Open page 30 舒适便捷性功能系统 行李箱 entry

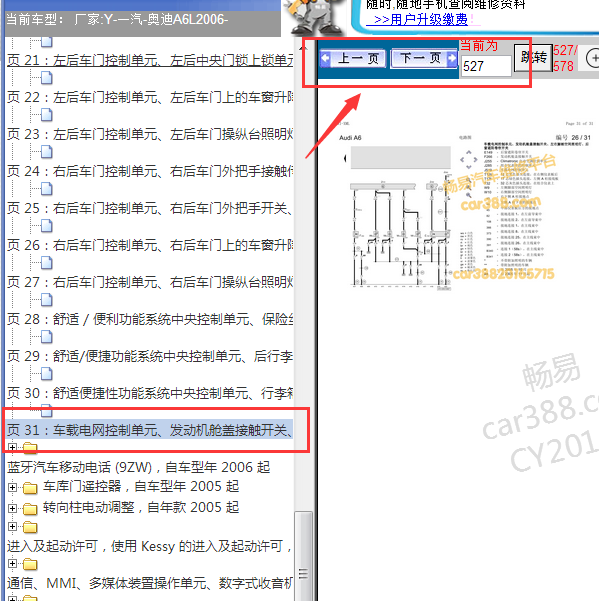point(150,393)
